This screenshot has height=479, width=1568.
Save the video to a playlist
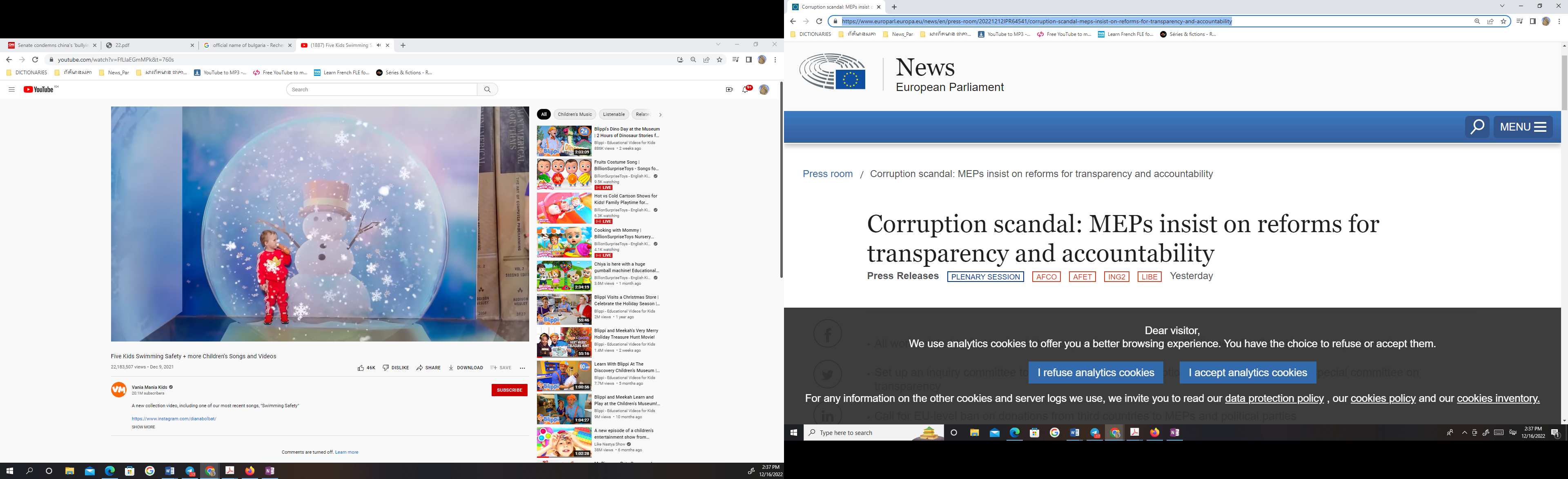[501, 368]
